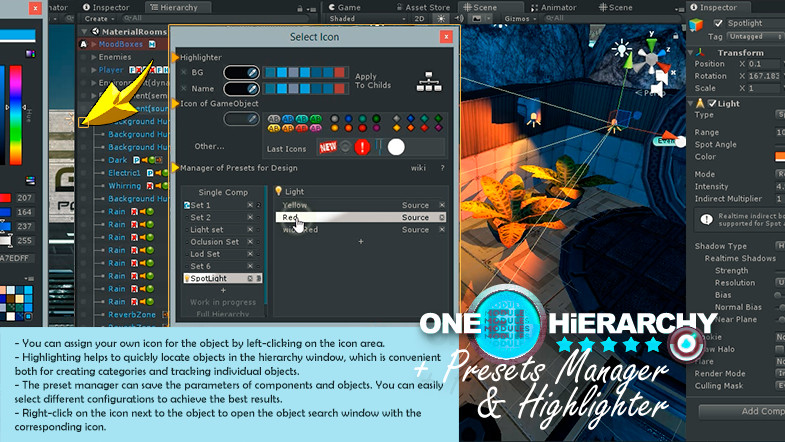Switch to the Game tab
785x442 pixels.
[344, 8]
